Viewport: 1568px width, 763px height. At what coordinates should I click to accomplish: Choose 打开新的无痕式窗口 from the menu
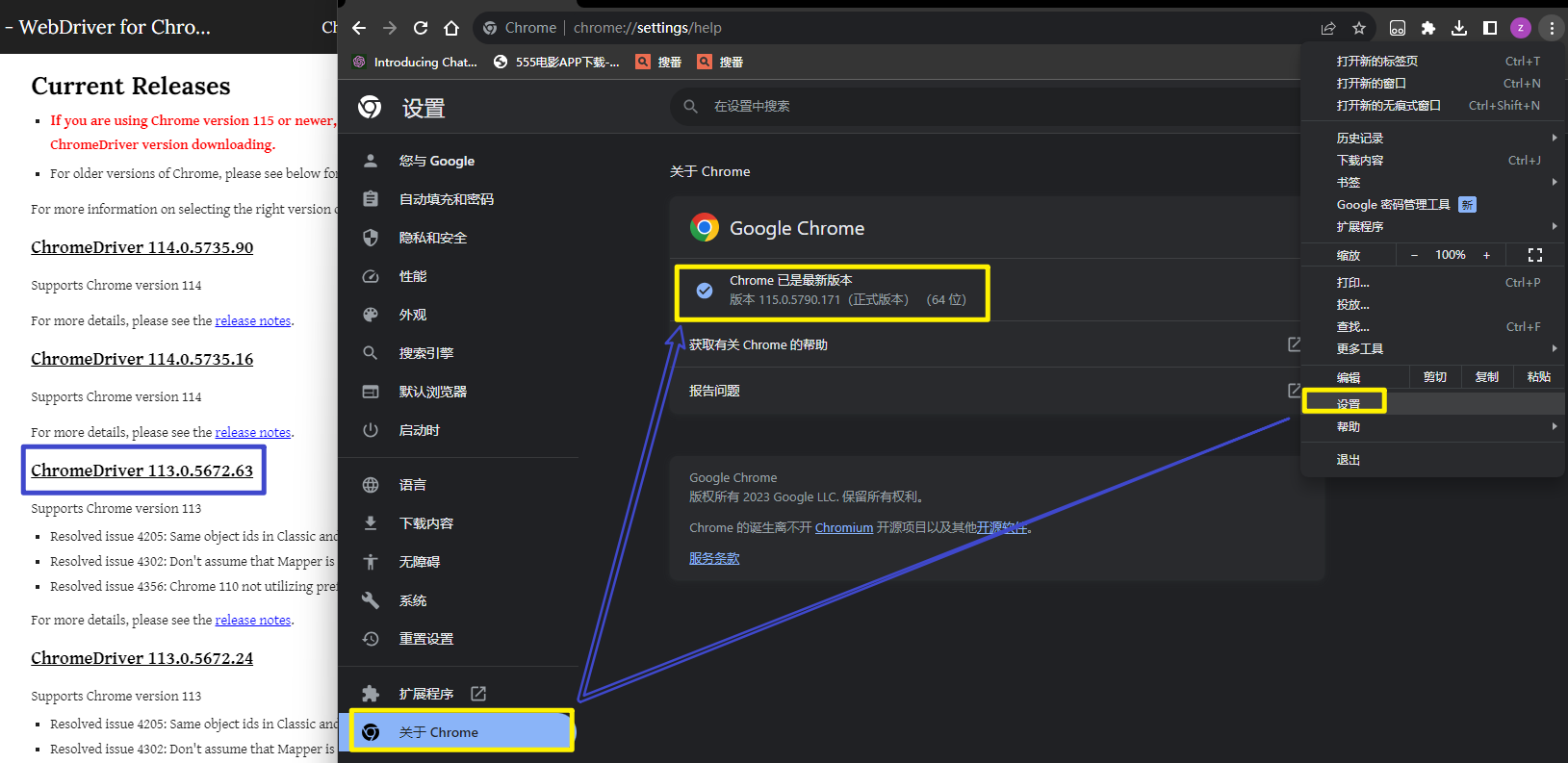(1388, 106)
